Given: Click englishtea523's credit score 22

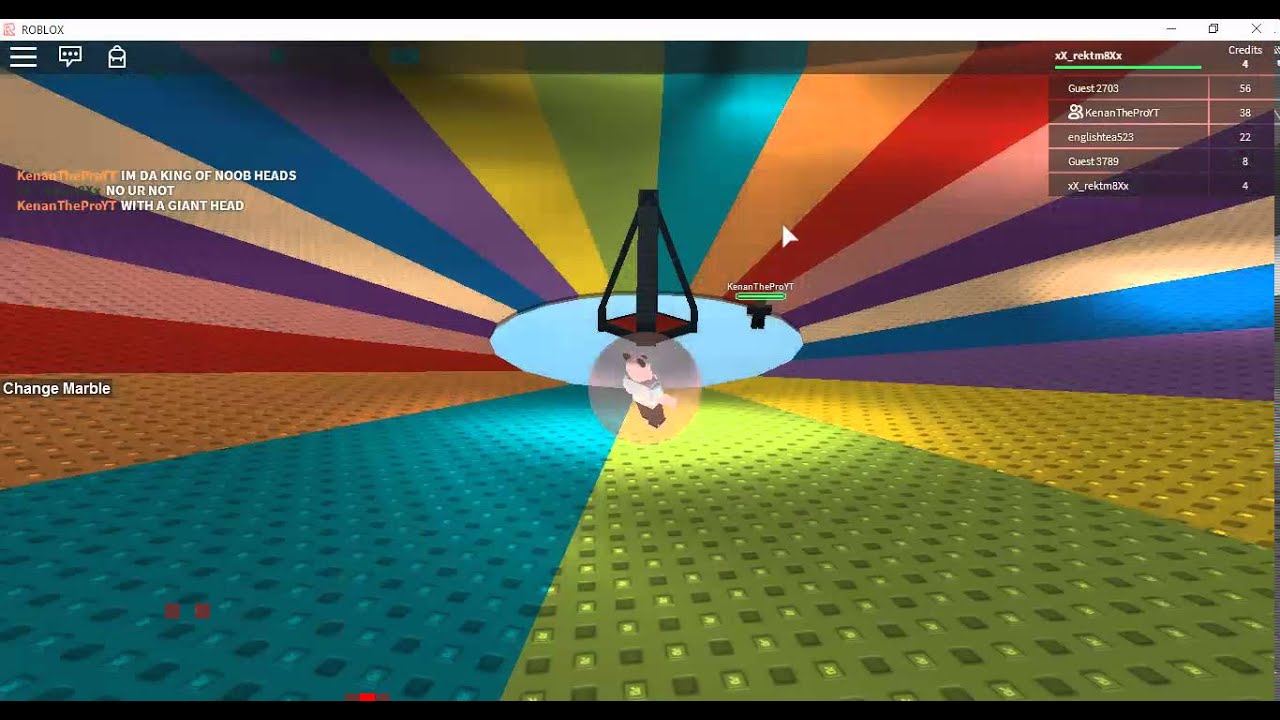Looking at the screenshot, I should tap(1245, 137).
